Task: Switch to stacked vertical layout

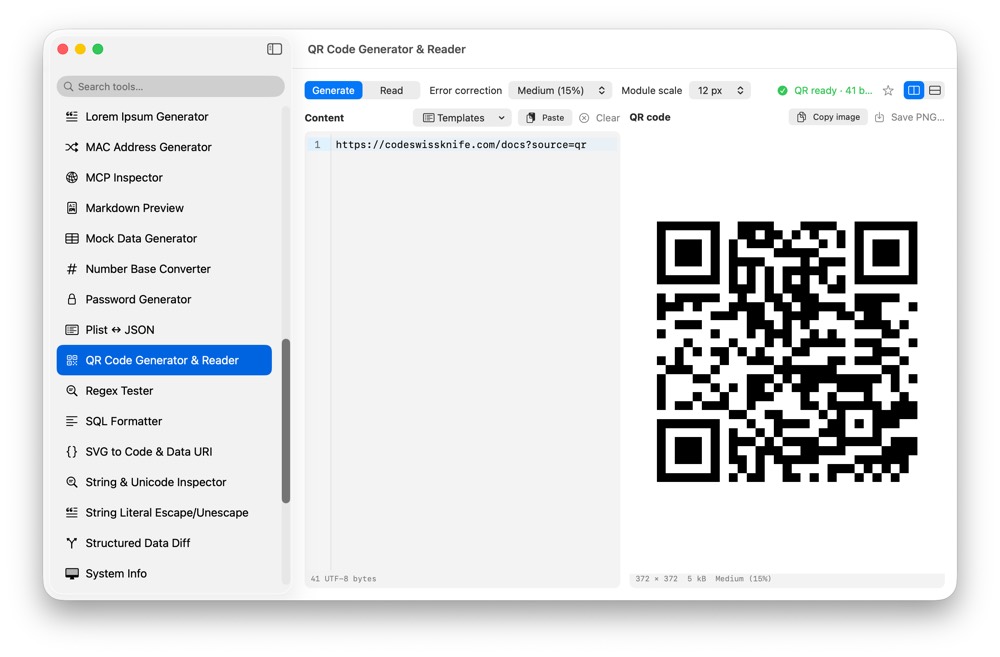Action: pos(935,91)
